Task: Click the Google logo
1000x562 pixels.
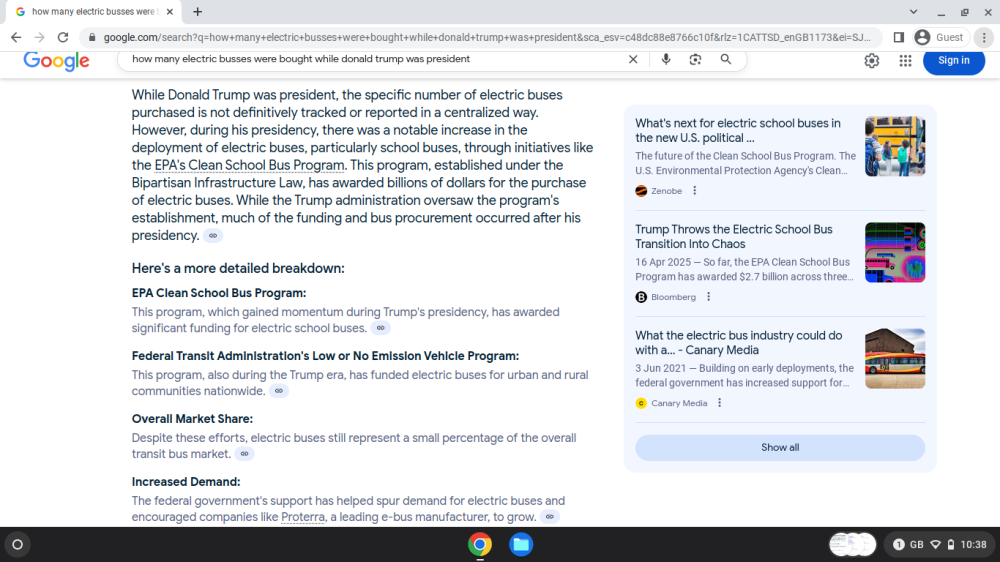Action: point(56,61)
